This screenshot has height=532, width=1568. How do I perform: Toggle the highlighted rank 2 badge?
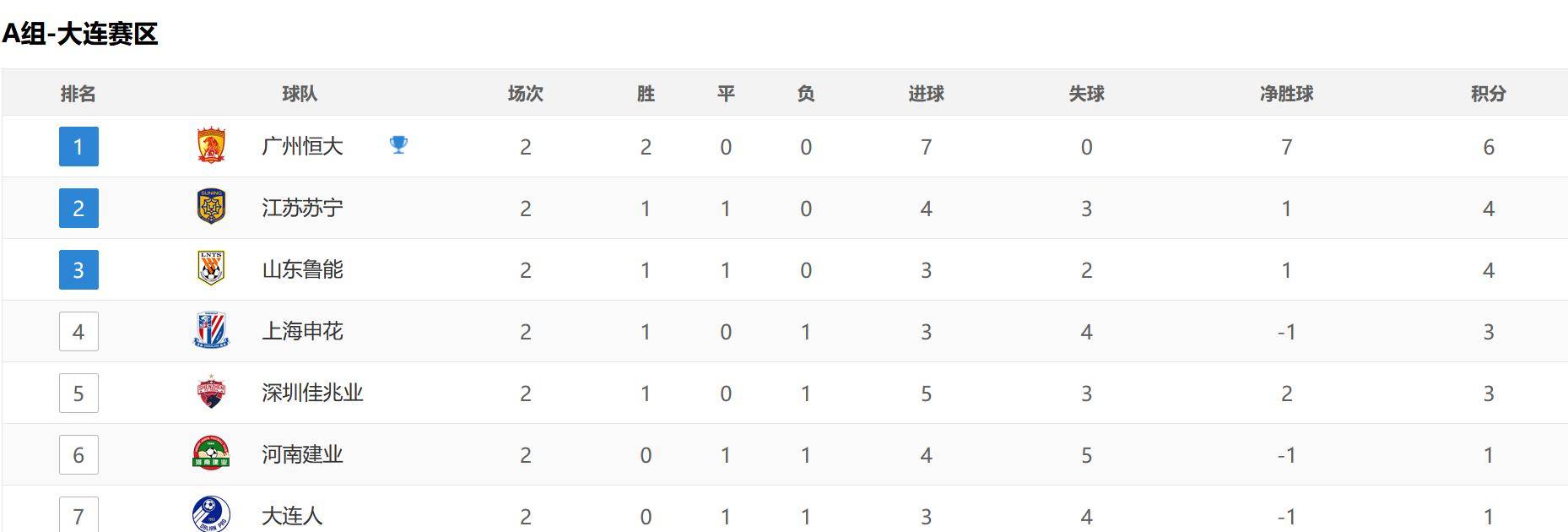(x=78, y=207)
